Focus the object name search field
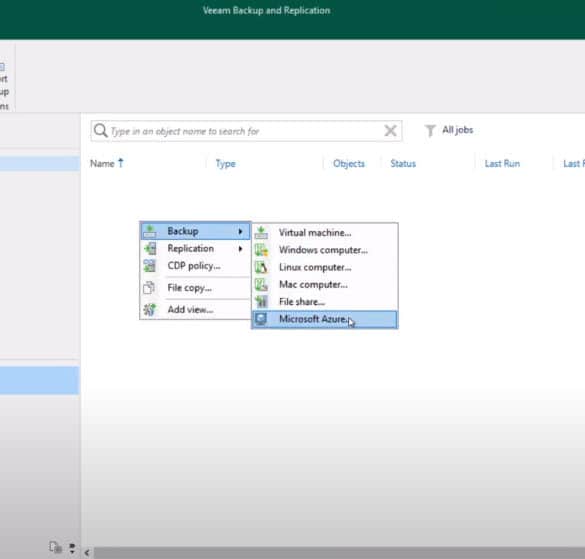The width and height of the screenshot is (585, 559). click(x=246, y=131)
